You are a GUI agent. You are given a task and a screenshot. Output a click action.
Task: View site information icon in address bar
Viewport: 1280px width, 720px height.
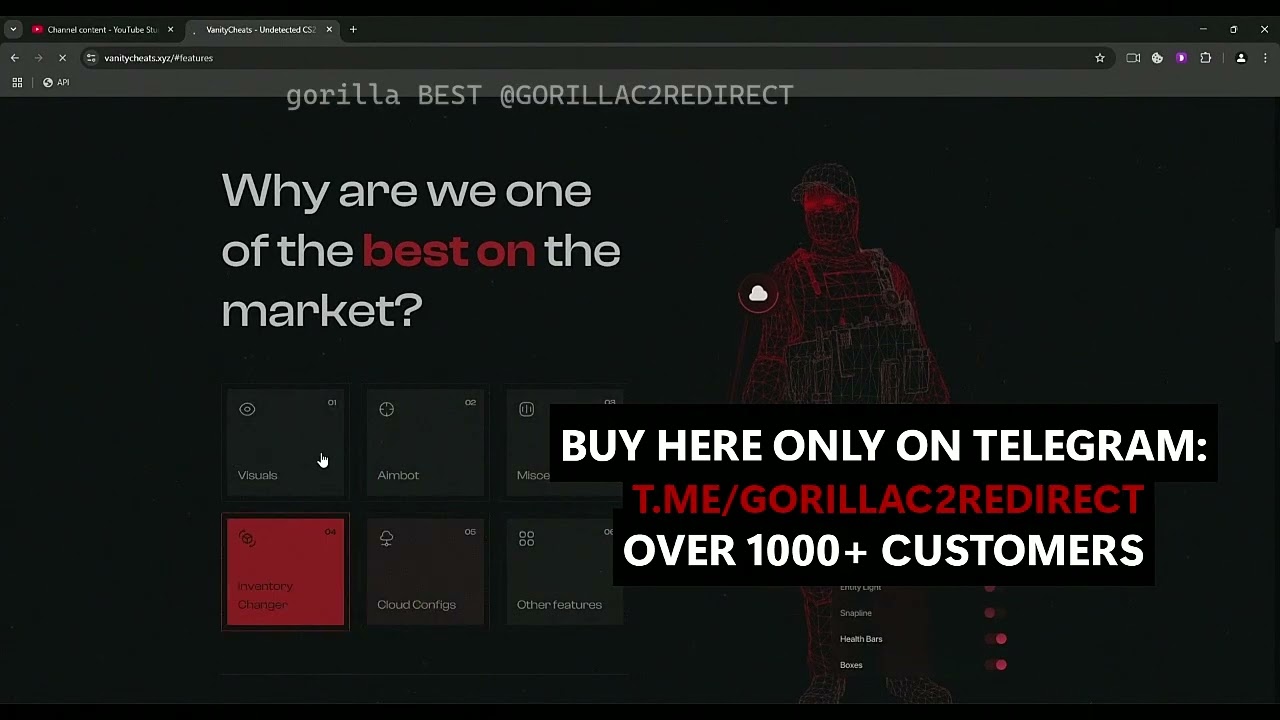point(91,58)
